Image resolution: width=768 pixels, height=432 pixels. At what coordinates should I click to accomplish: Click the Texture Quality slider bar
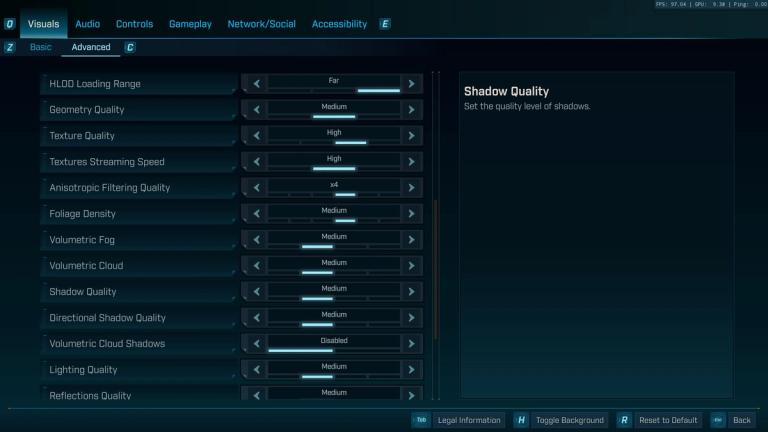pos(334,143)
